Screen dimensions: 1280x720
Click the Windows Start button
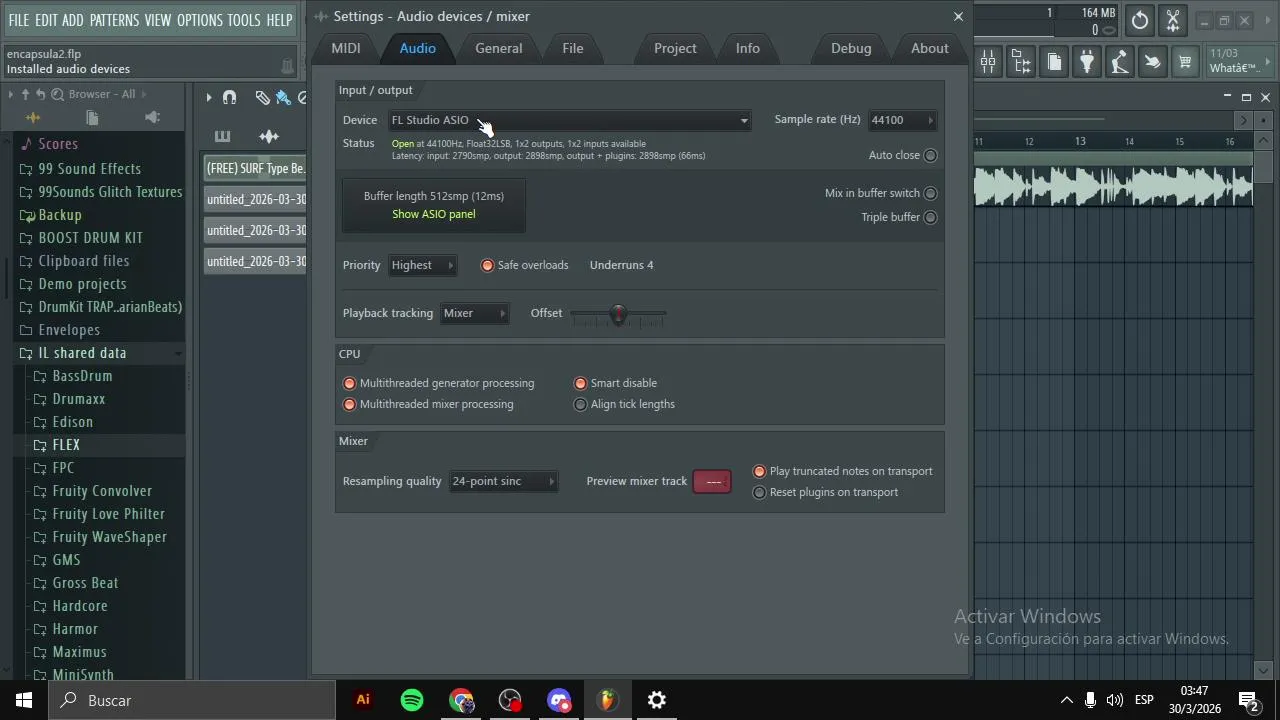click(24, 700)
